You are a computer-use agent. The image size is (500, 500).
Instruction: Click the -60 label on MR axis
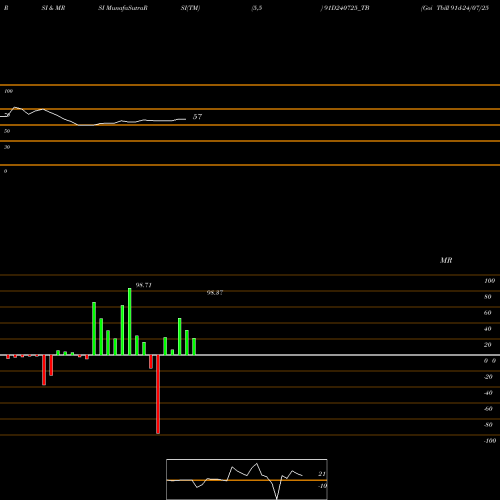pos(488,409)
